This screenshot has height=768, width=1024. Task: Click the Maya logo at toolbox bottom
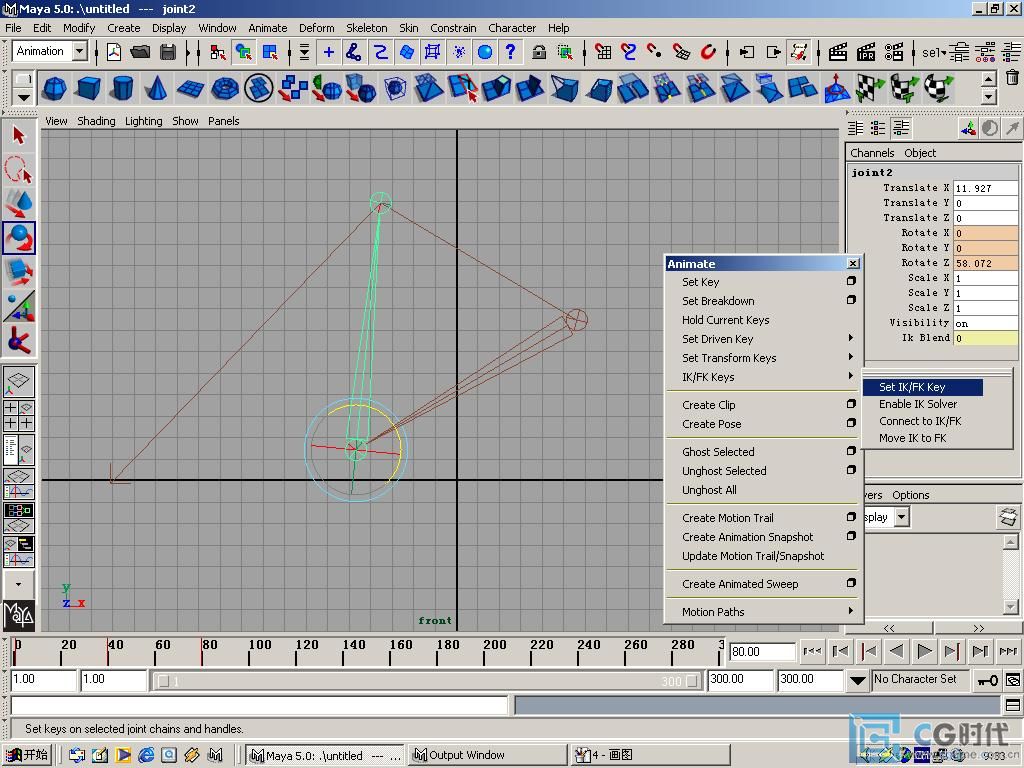tap(19, 615)
